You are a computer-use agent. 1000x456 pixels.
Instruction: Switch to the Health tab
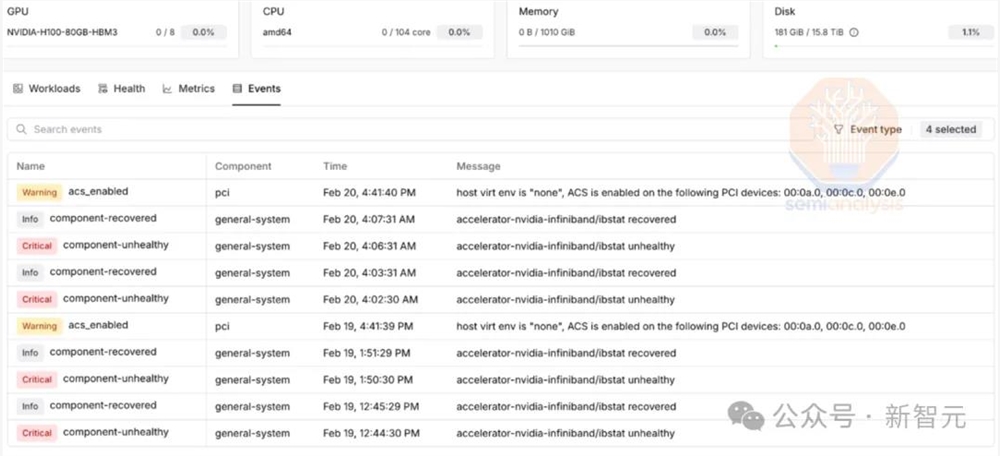click(129, 89)
